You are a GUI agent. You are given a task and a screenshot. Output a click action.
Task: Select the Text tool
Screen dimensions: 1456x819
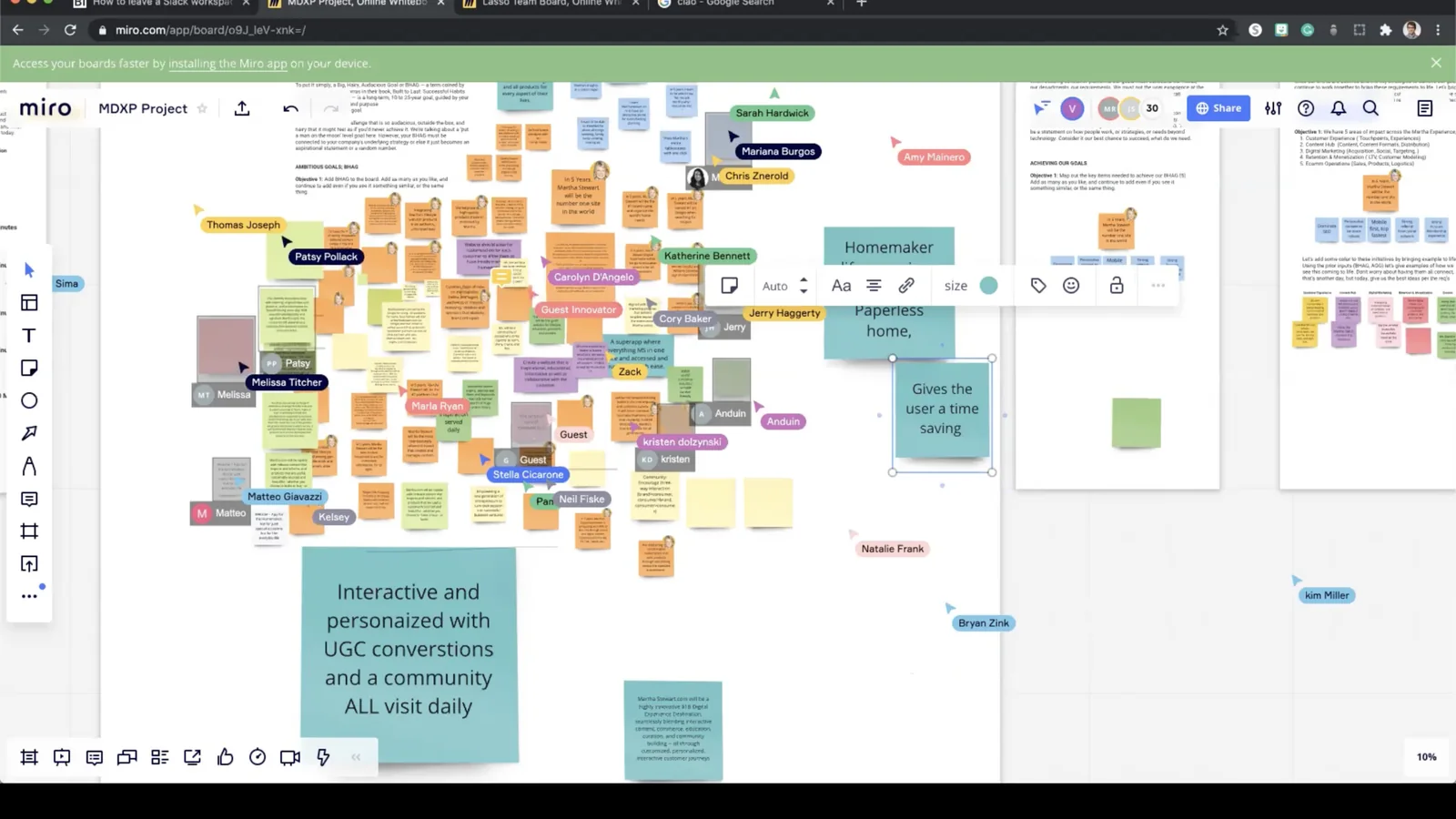29,336
